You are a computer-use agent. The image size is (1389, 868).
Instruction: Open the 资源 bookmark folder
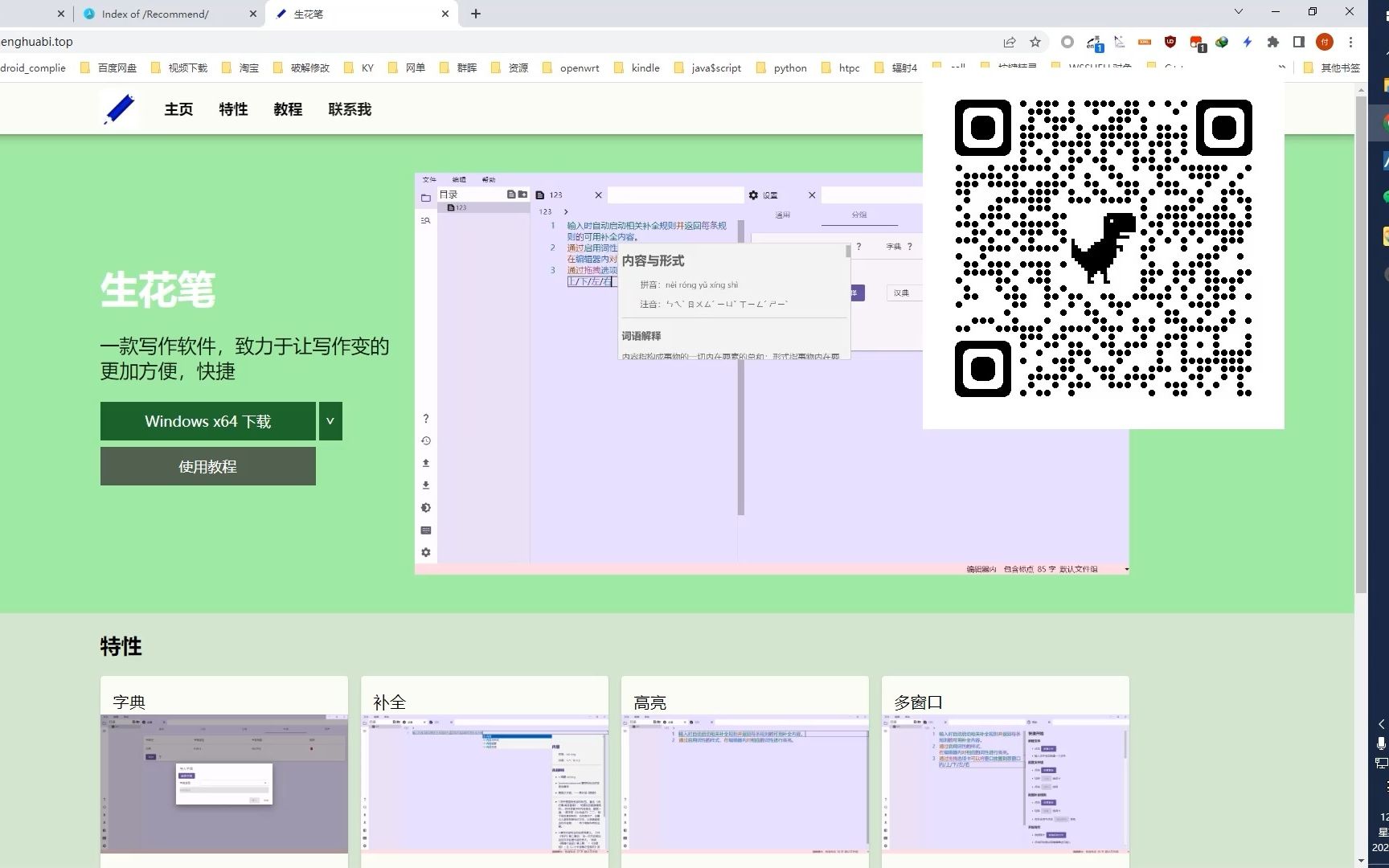pos(509,68)
